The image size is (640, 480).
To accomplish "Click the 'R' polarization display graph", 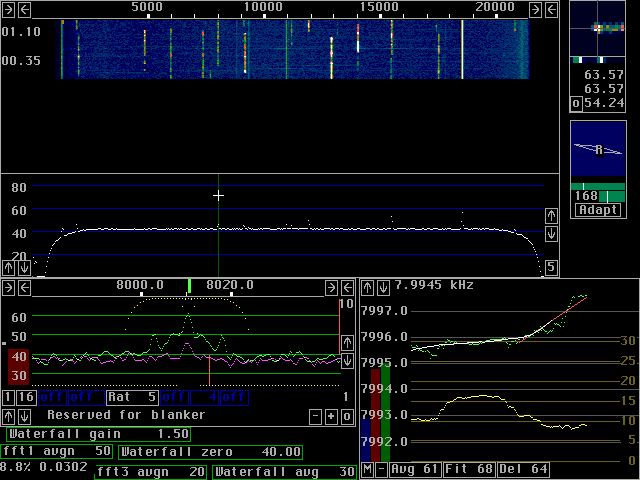I will click(598, 149).
